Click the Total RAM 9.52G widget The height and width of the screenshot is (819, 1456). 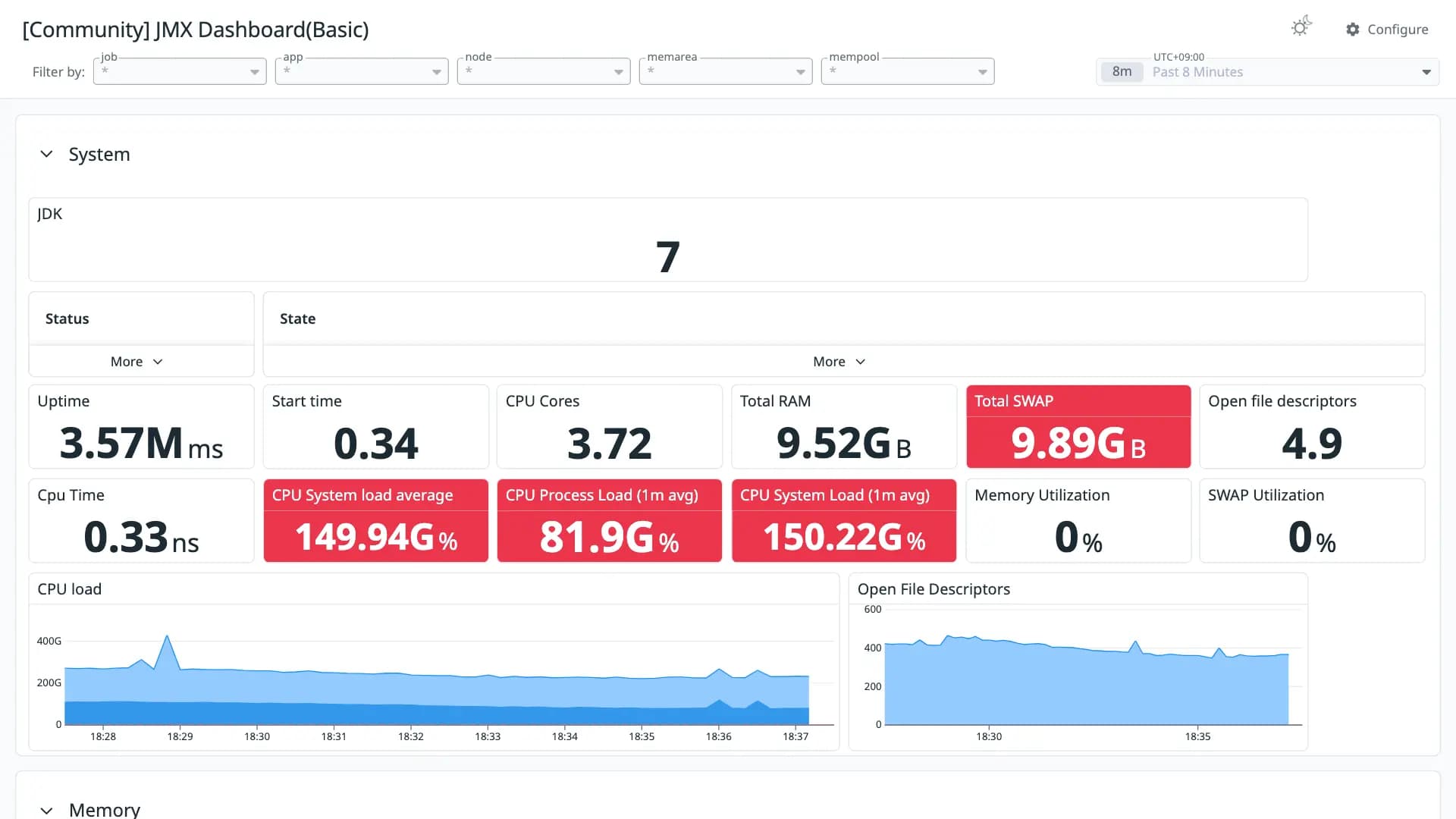point(844,427)
